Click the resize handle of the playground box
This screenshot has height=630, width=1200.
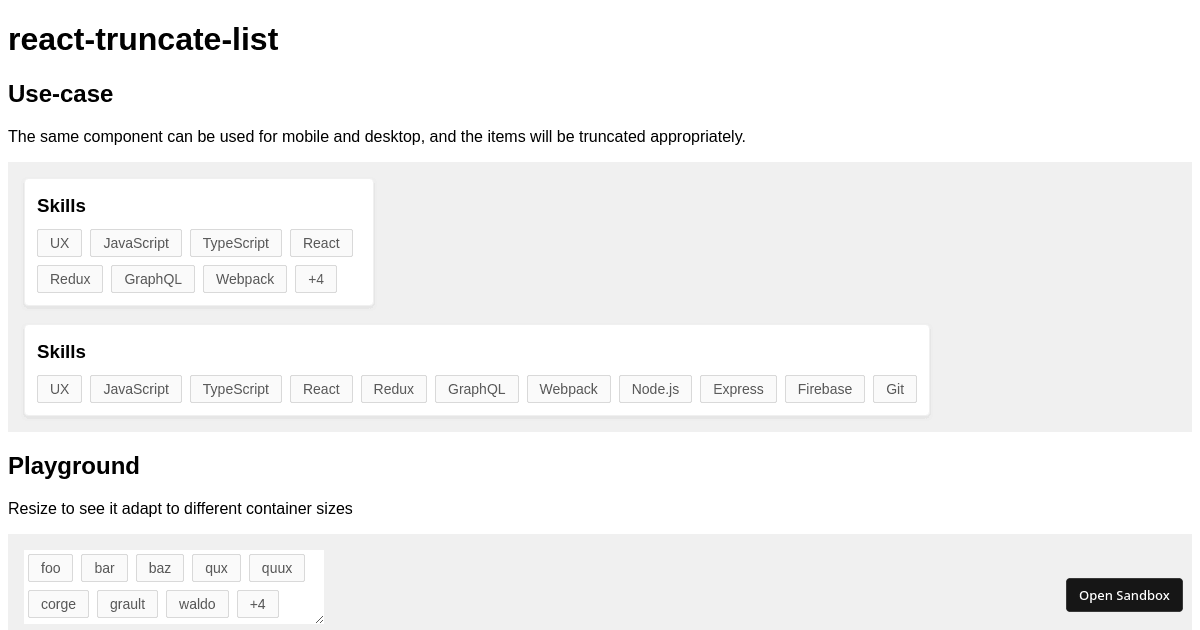[320, 619]
